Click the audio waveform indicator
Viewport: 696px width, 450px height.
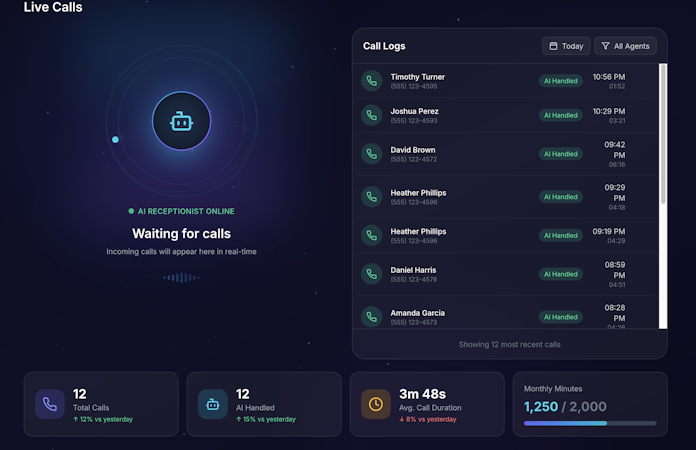[182, 278]
